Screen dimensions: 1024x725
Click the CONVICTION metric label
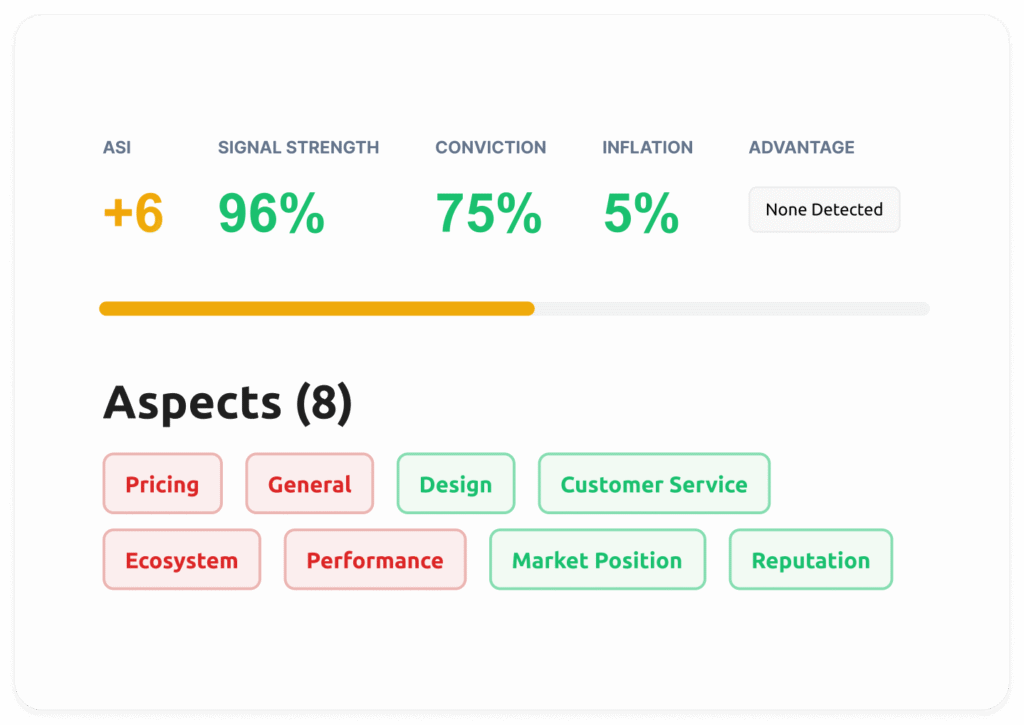[x=490, y=148]
